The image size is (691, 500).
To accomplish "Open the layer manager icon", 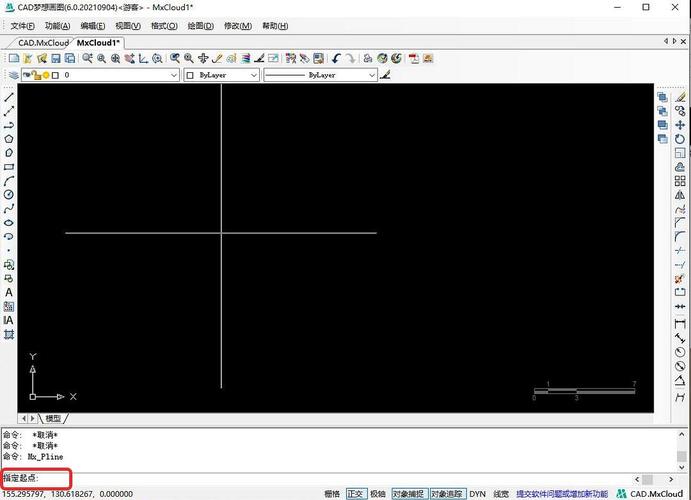I will coord(14,75).
